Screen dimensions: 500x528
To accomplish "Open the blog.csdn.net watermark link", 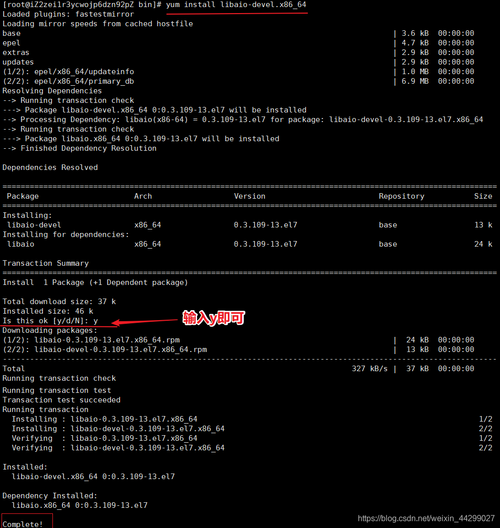I will coord(426,518).
